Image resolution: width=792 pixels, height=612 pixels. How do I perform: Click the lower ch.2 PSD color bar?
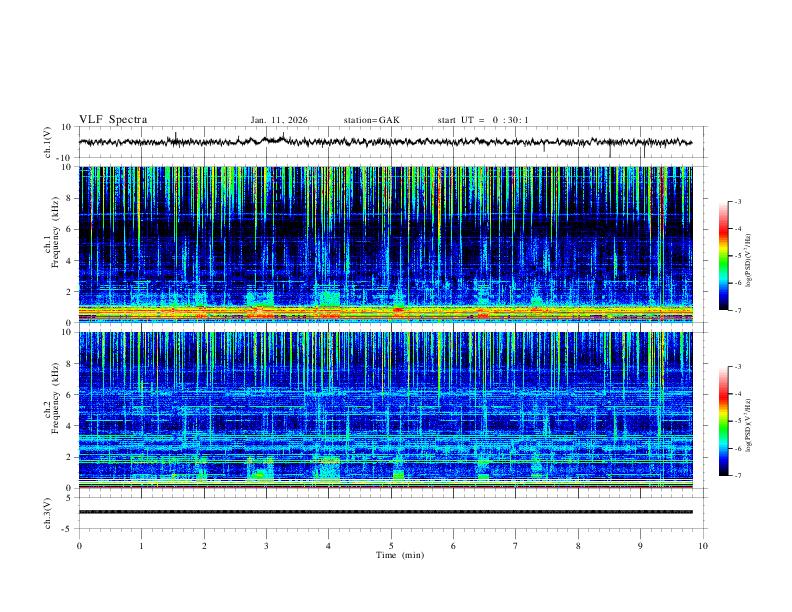[723, 421]
